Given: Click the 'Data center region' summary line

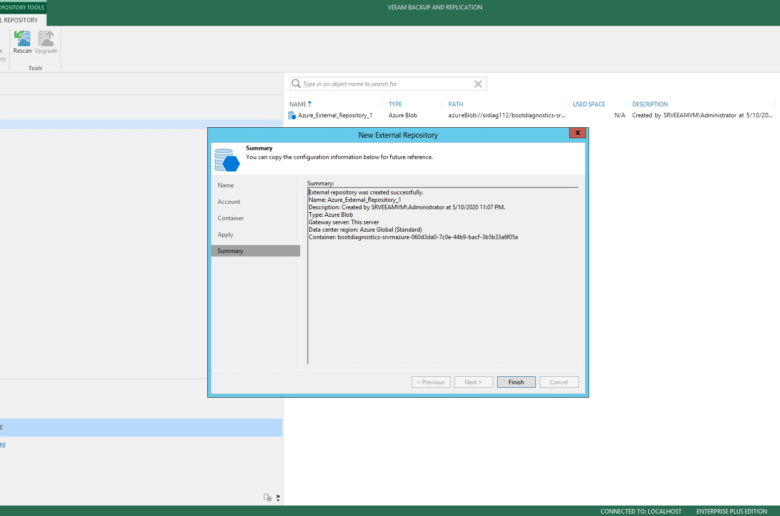Looking at the screenshot, I should tap(365, 229).
